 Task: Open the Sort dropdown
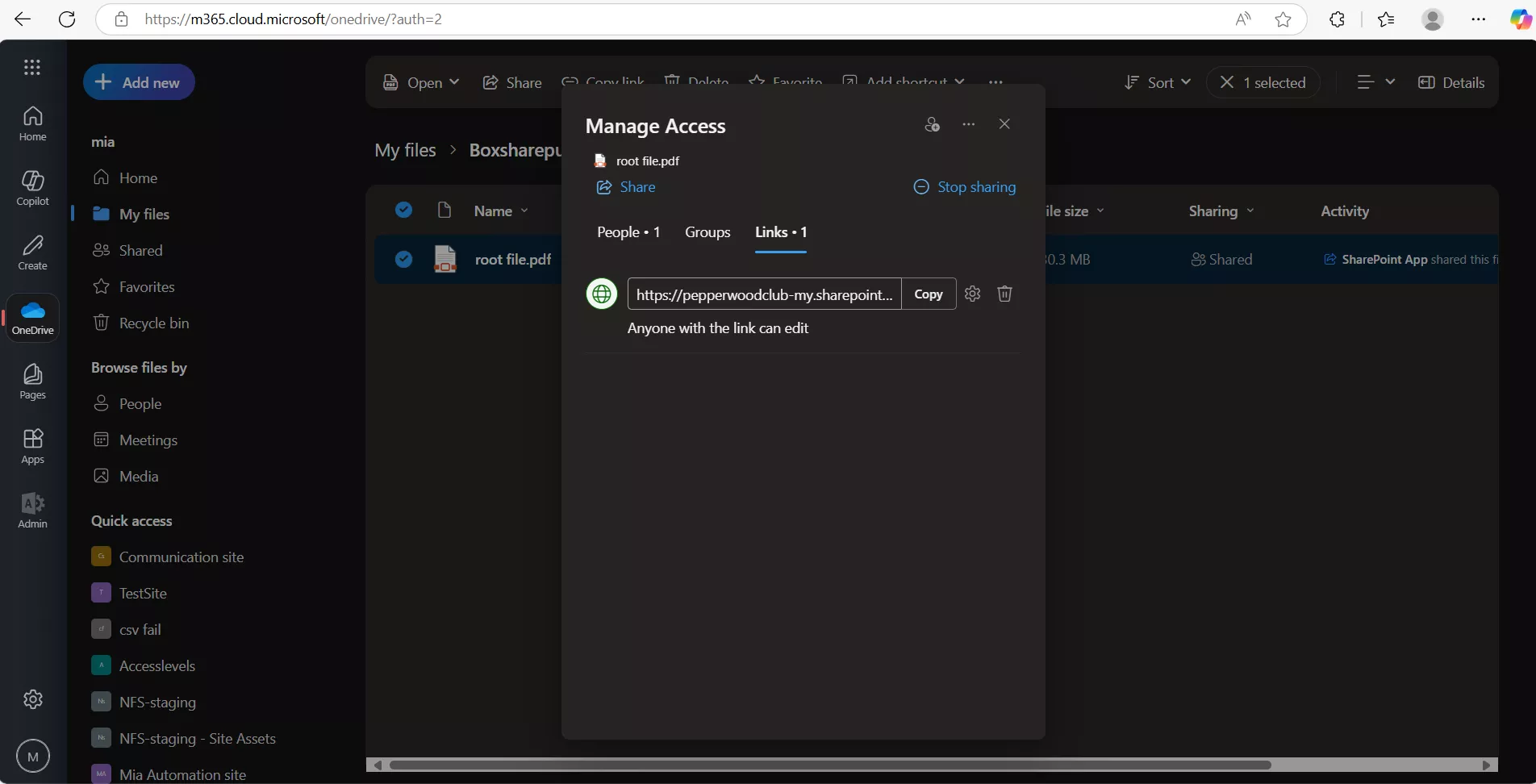[1158, 82]
